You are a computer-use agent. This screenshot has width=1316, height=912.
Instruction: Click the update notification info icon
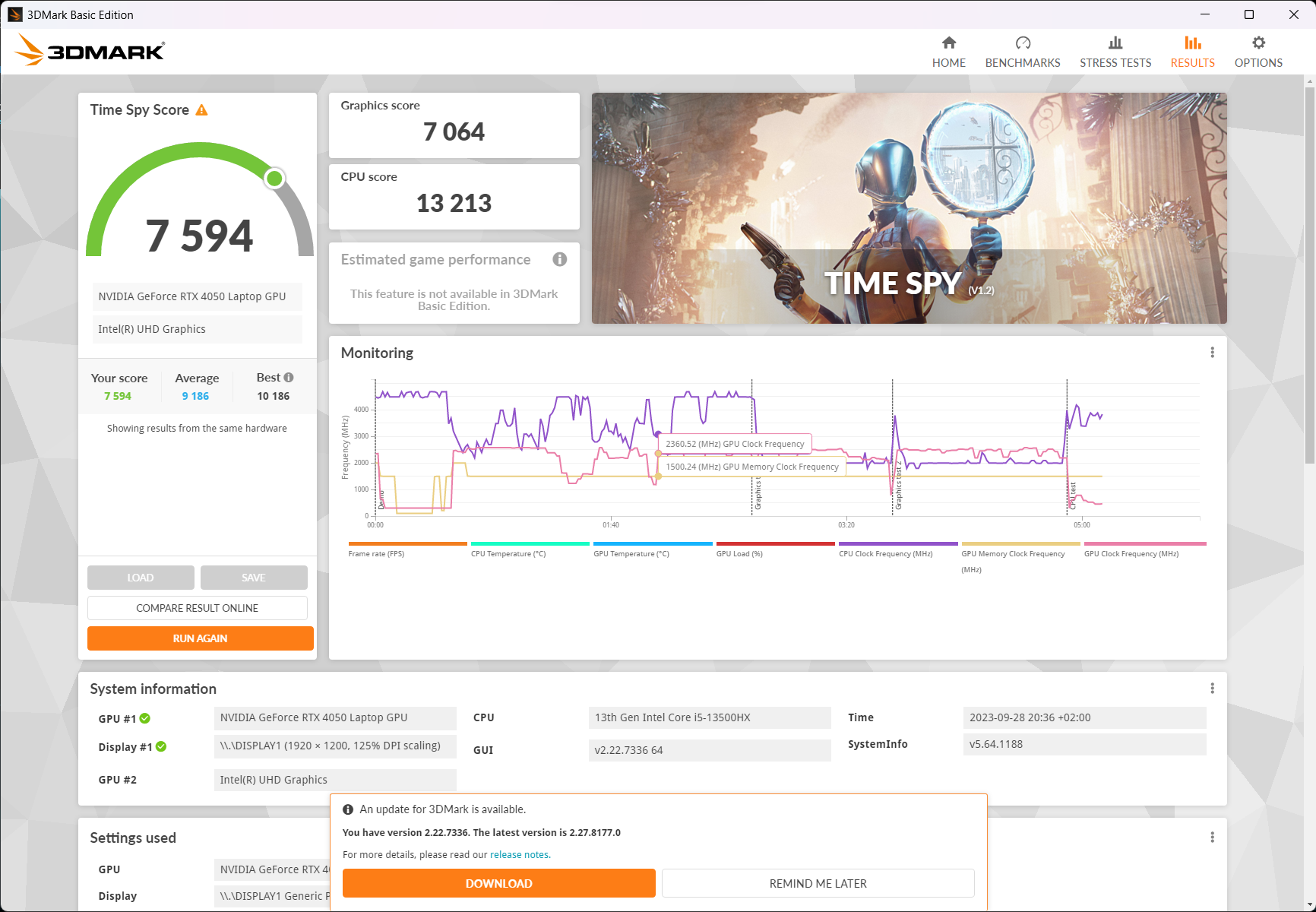(348, 809)
